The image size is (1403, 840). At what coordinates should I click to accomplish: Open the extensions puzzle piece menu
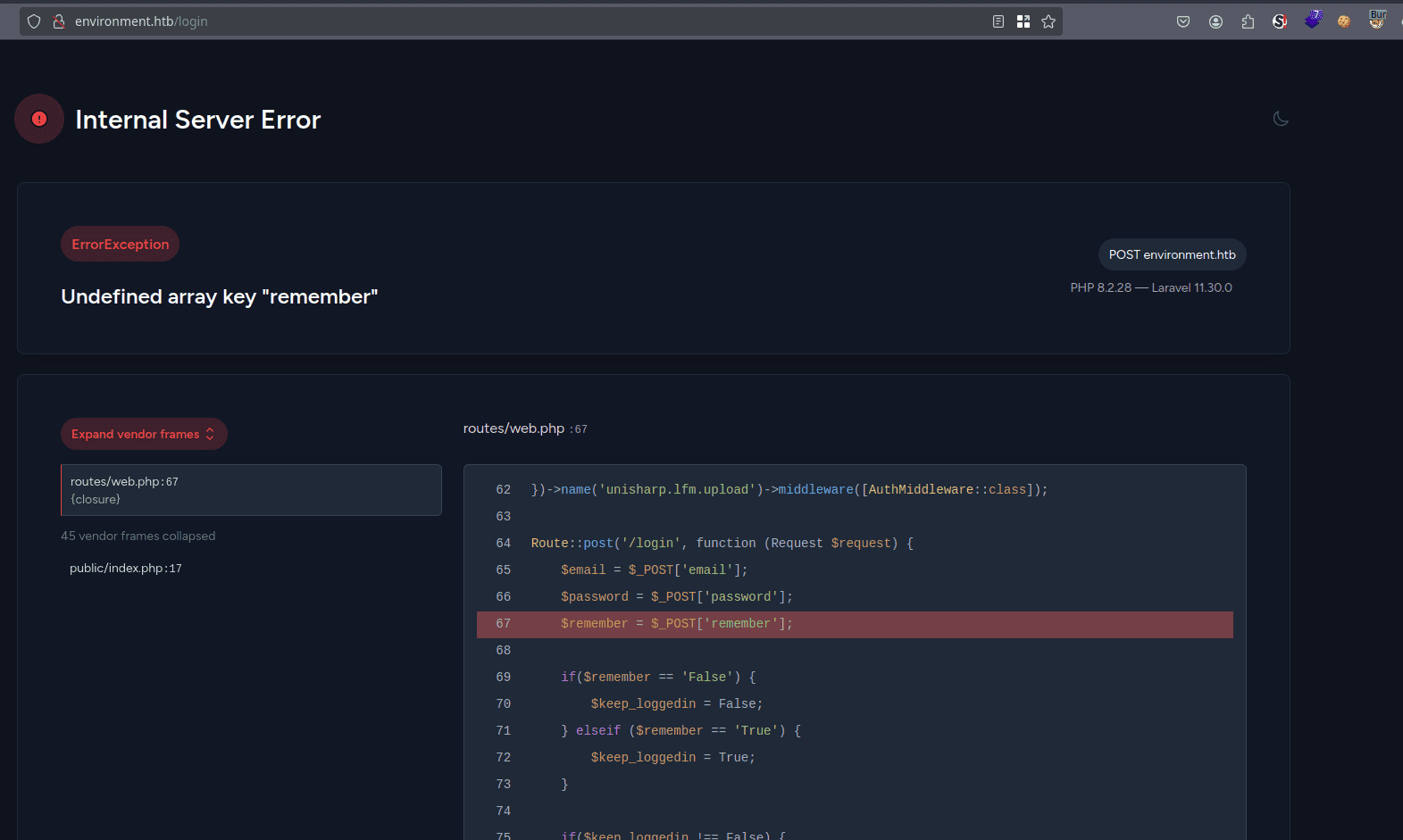pyautogui.click(x=1248, y=21)
